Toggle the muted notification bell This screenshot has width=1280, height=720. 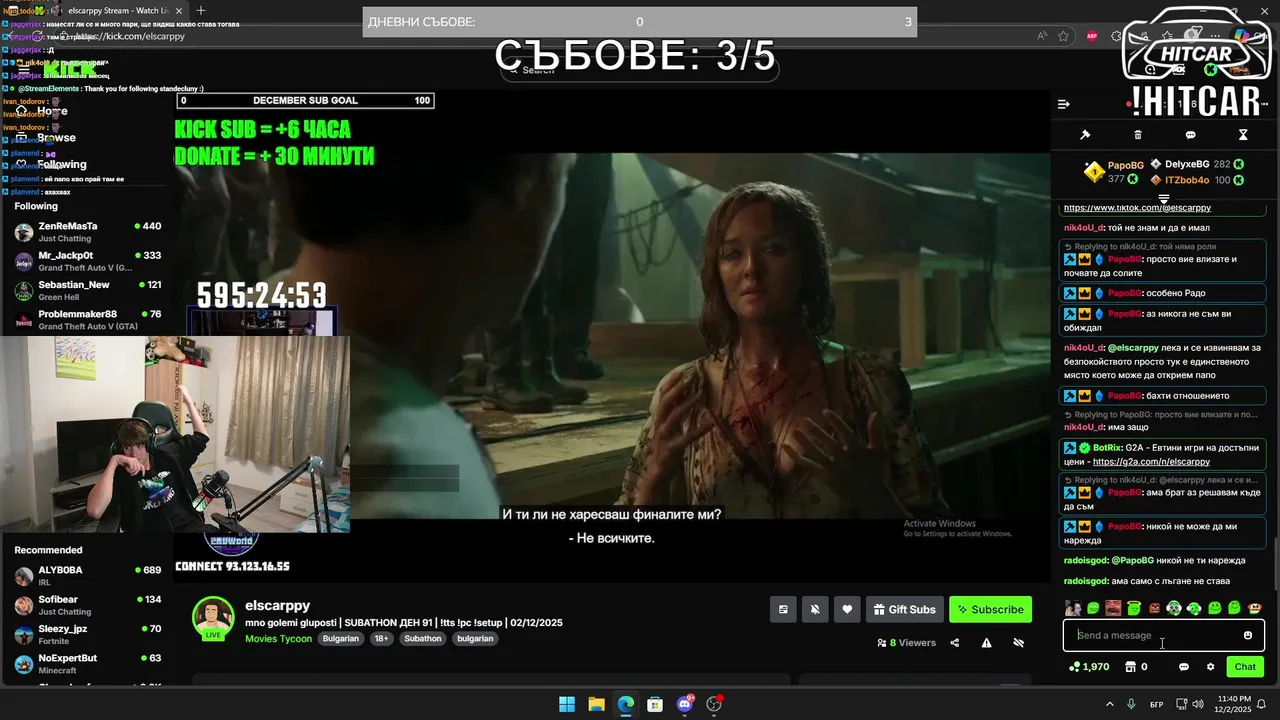(815, 609)
